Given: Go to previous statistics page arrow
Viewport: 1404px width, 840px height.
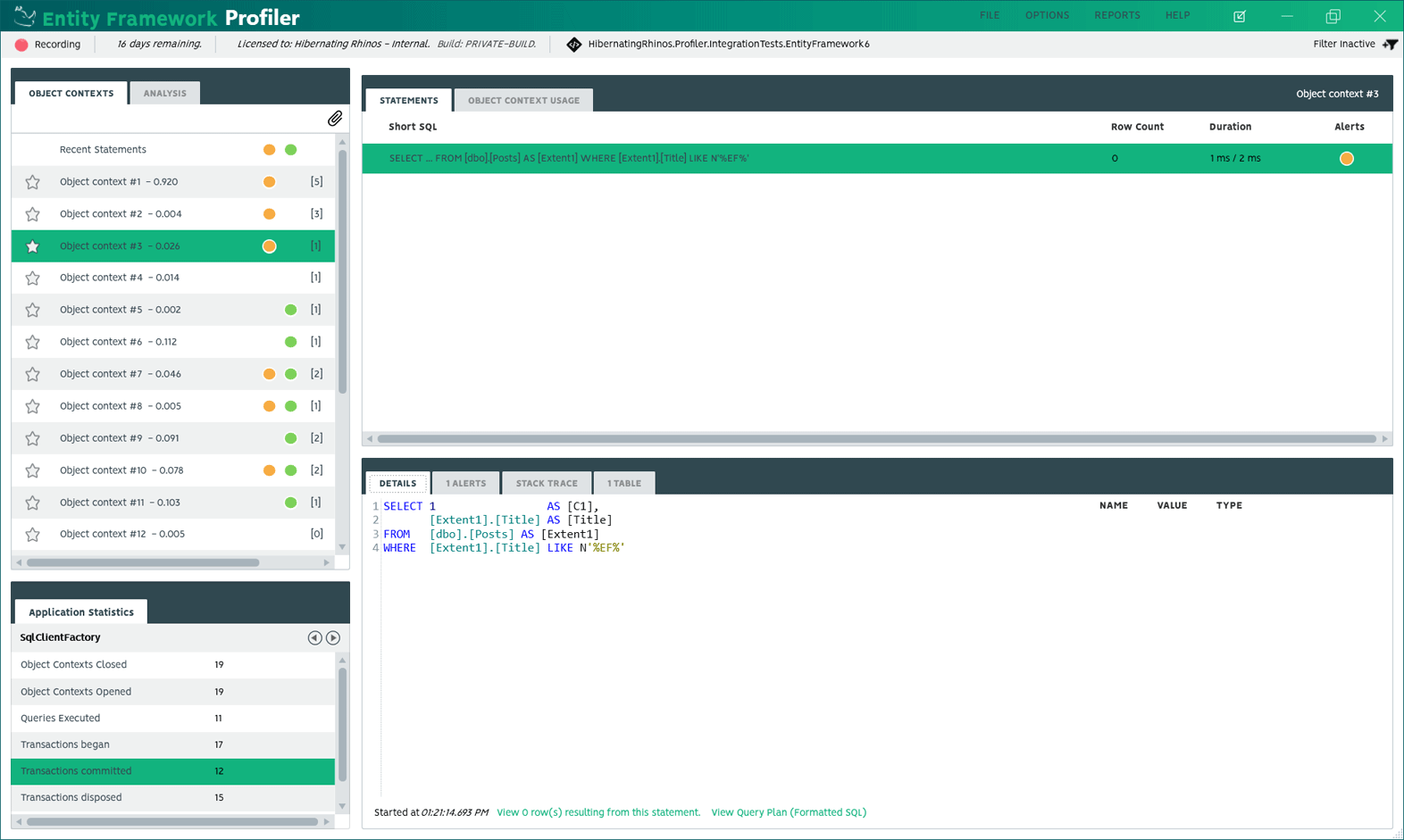Looking at the screenshot, I should (x=314, y=637).
